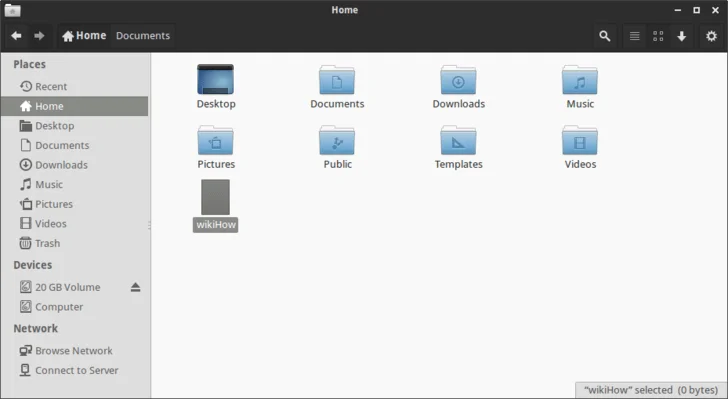Viewport: 728px width, 399px height.
Task: Select the wikiHow file icon
Action: 215,197
